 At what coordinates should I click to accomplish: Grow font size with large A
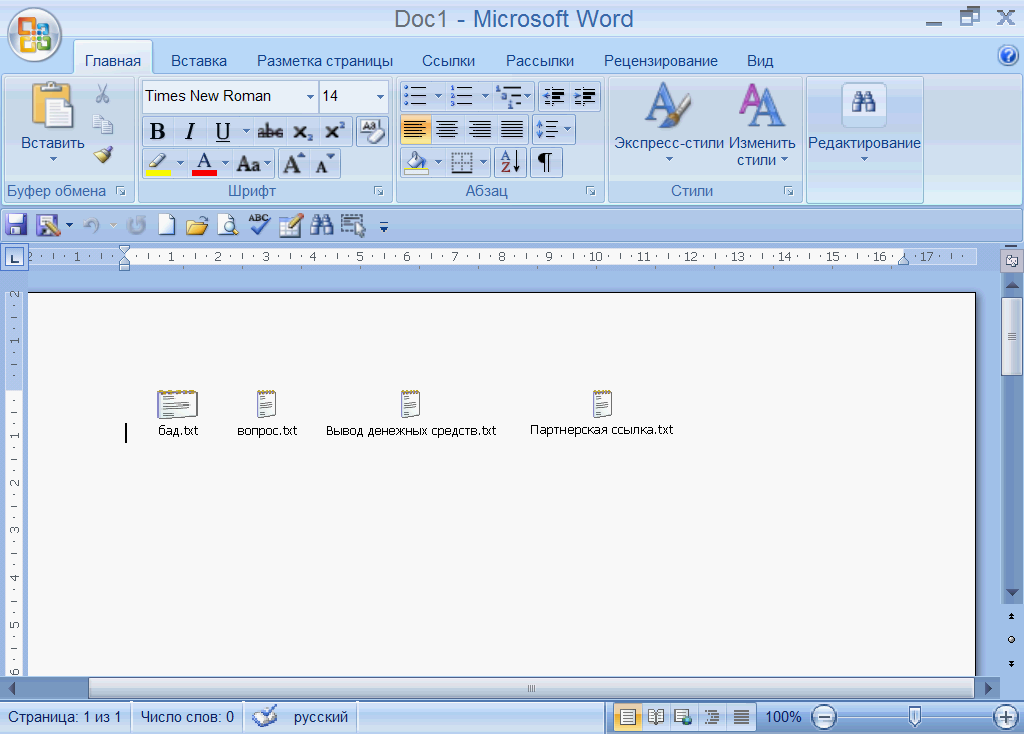pyautogui.click(x=293, y=163)
